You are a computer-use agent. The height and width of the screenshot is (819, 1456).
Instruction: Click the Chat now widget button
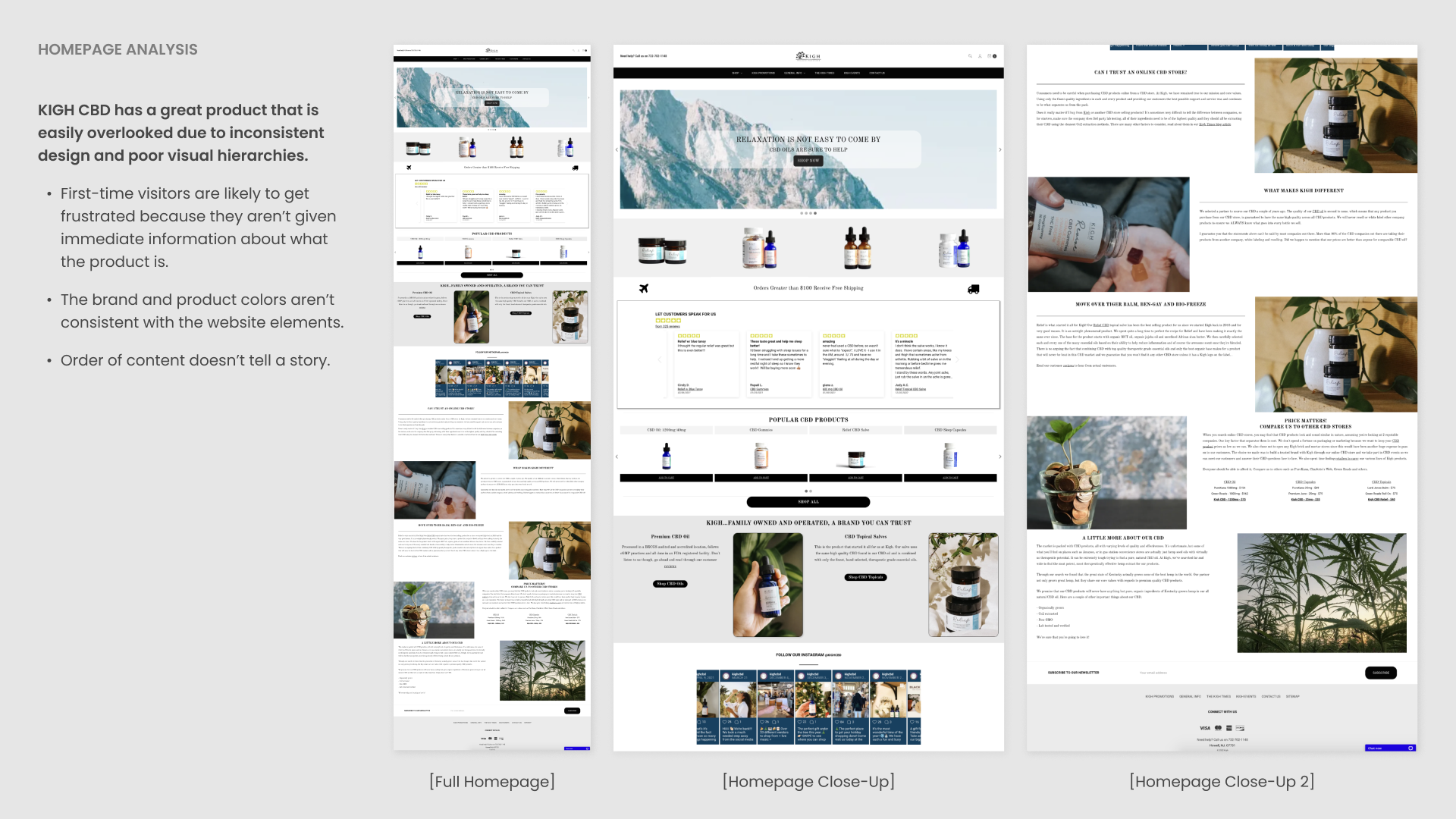(1391, 748)
